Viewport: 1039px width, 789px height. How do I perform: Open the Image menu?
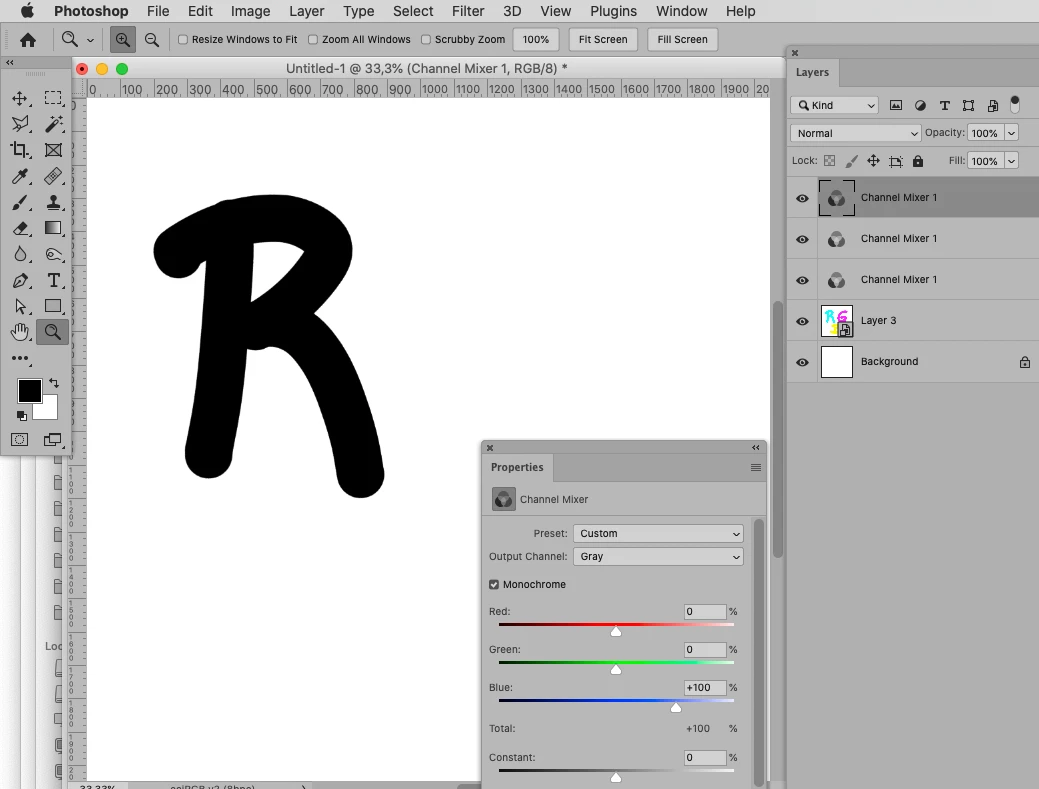[250, 11]
